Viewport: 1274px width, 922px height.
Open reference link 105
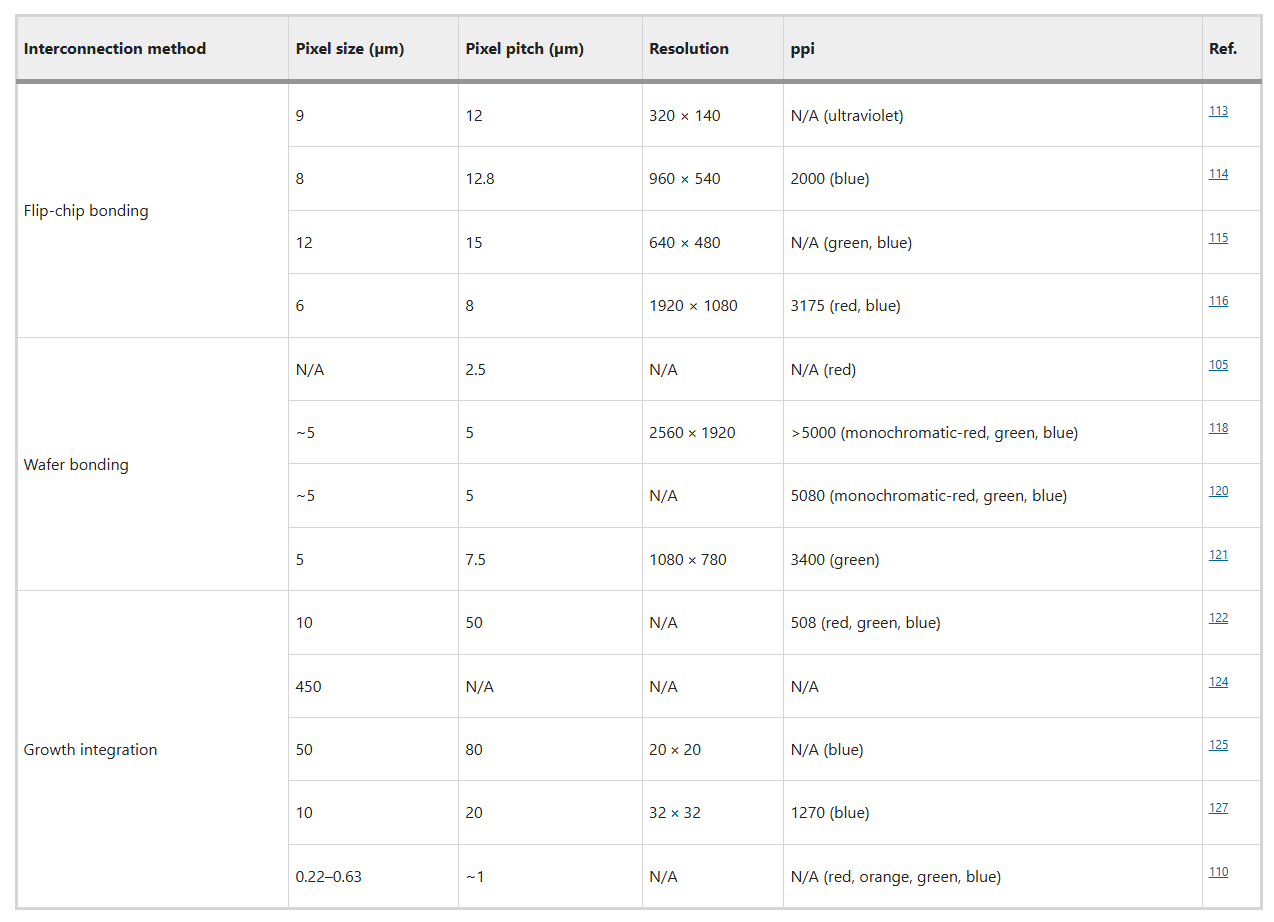tap(1218, 365)
